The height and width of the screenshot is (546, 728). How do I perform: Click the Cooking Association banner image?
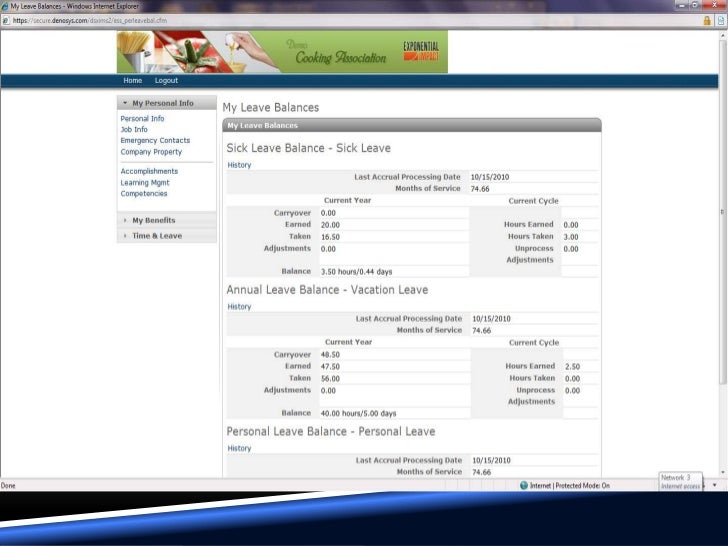tap(282, 52)
